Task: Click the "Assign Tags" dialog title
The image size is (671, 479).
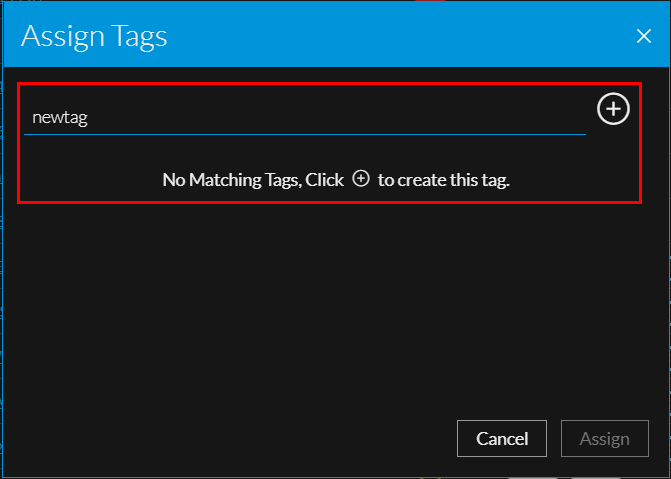Action: pos(94,37)
